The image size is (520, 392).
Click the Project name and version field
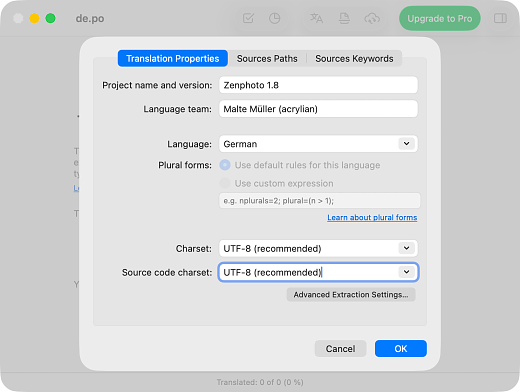coord(318,85)
